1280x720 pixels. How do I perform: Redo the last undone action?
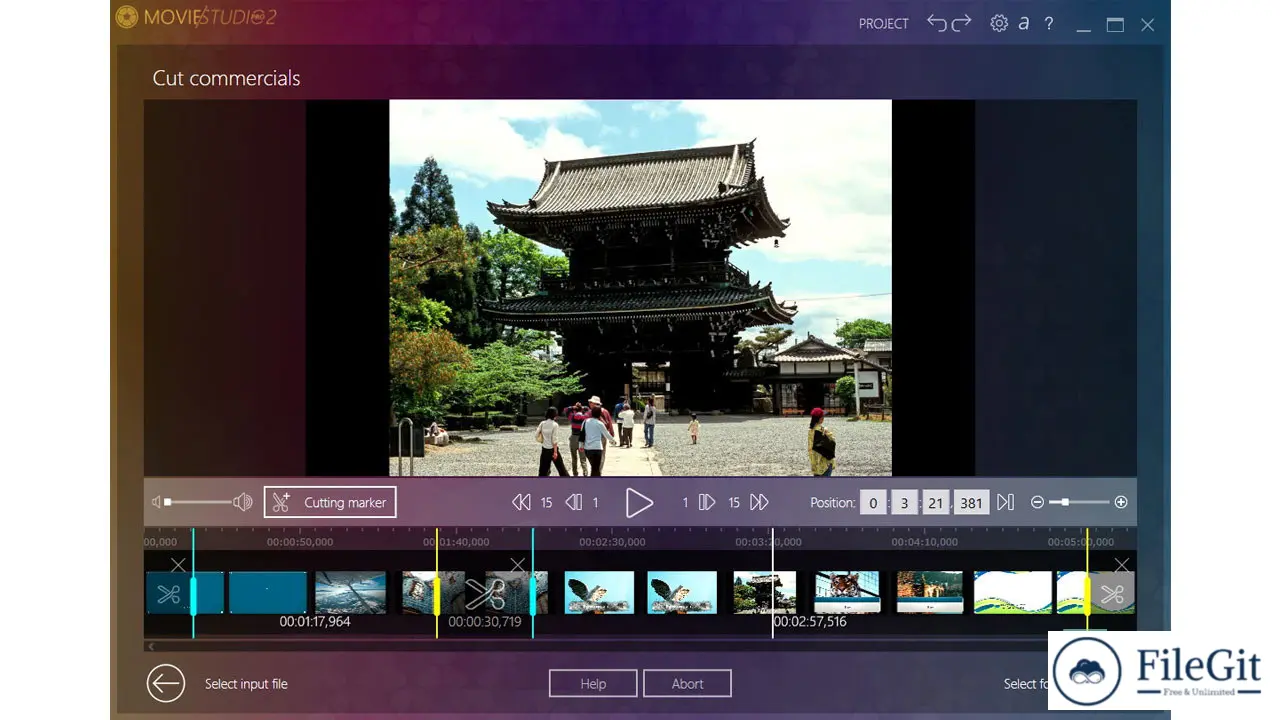962,23
